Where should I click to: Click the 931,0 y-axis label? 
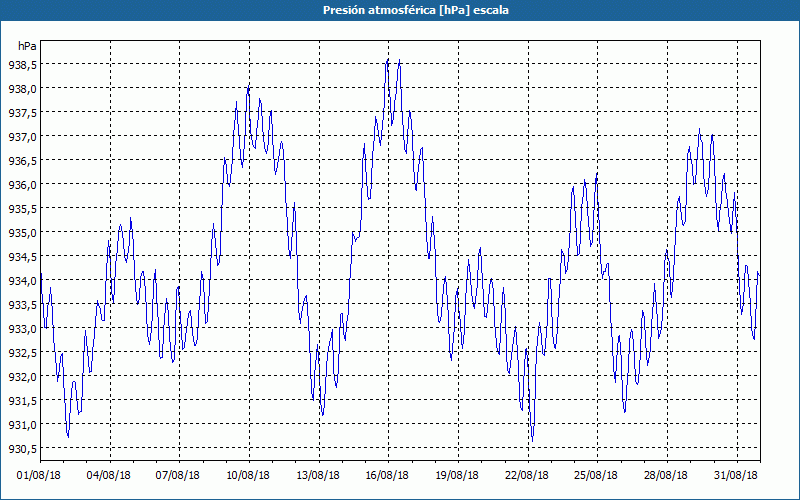point(22,424)
